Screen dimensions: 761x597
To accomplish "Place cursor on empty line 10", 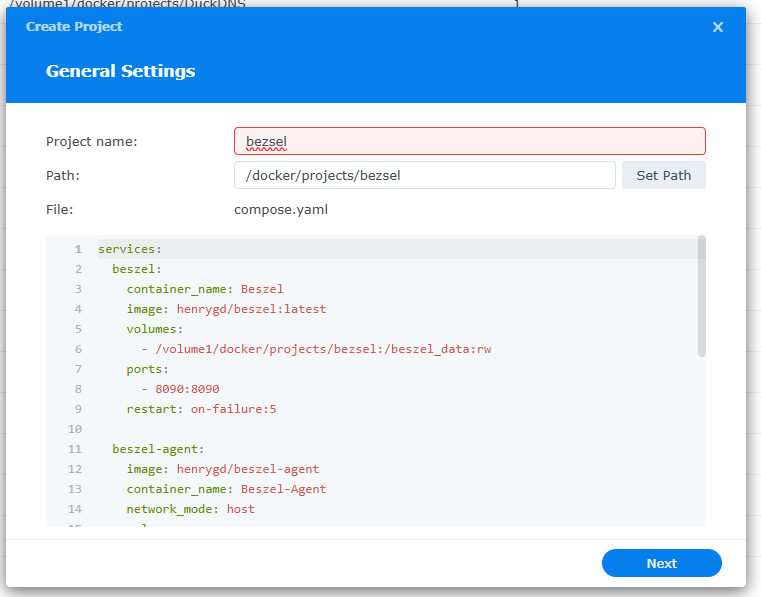I will [300, 429].
